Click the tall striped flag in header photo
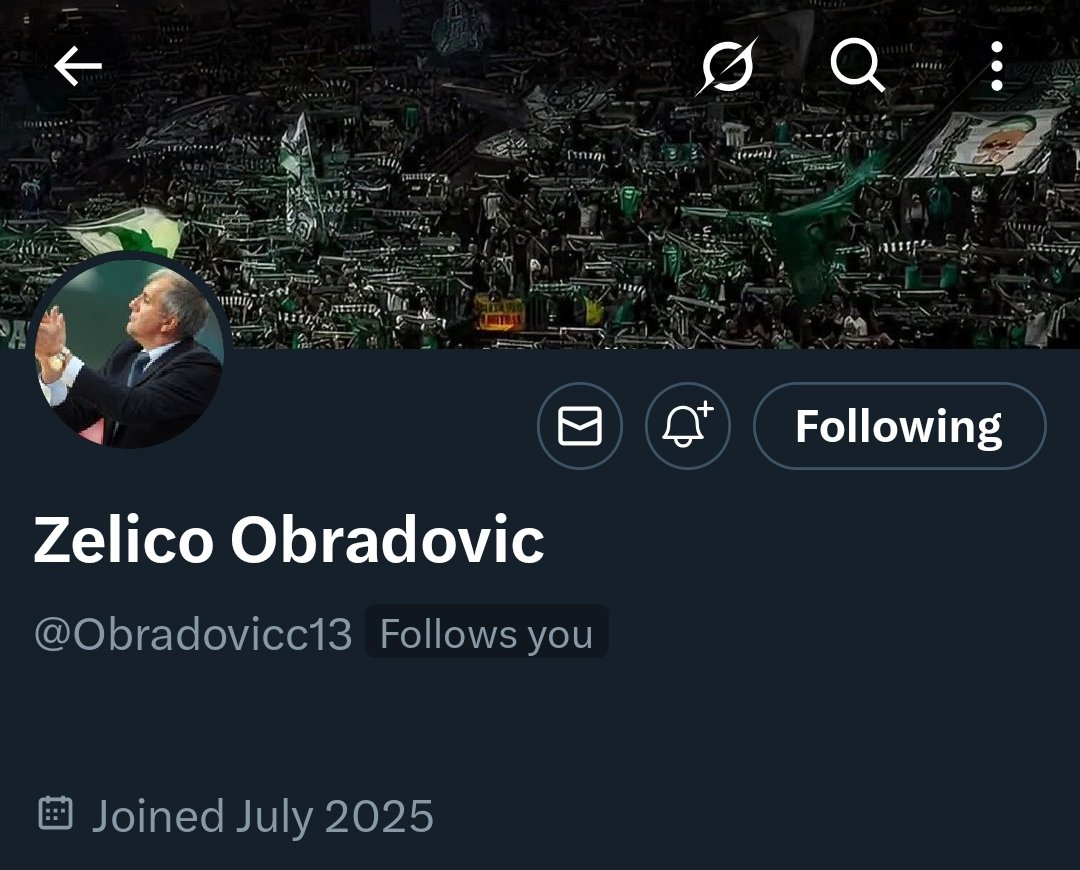Viewport: 1080px width, 870px height. click(301, 180)
